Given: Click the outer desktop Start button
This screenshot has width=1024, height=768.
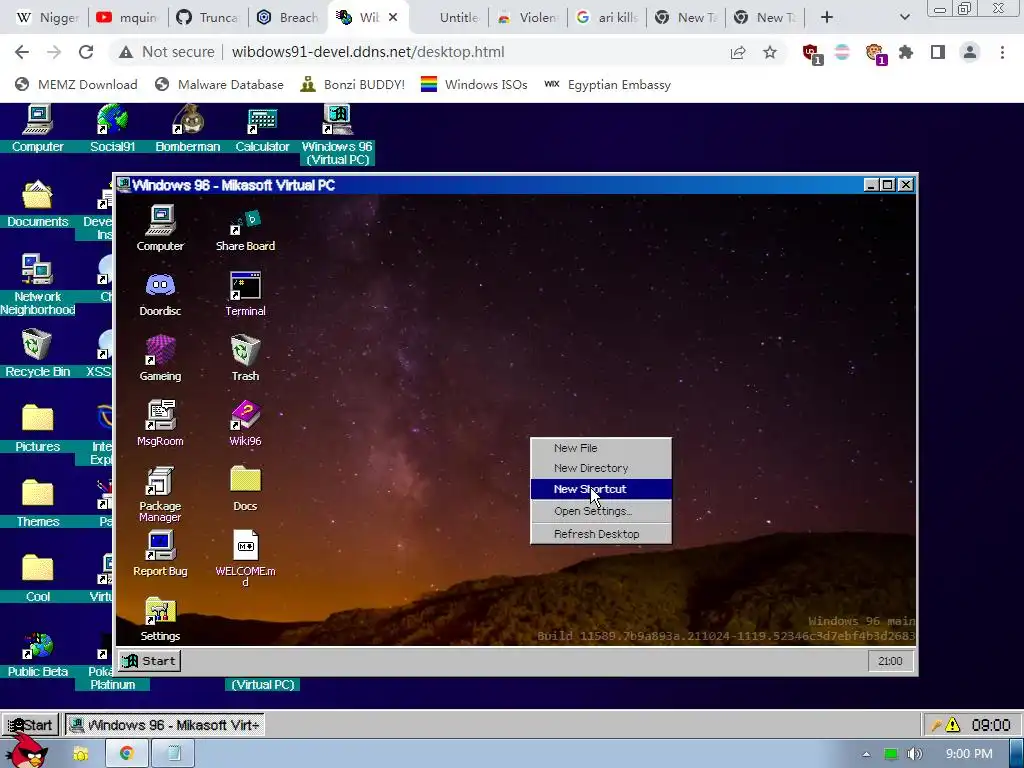Looking at the screenshot, I should click(x=30, y=725).
